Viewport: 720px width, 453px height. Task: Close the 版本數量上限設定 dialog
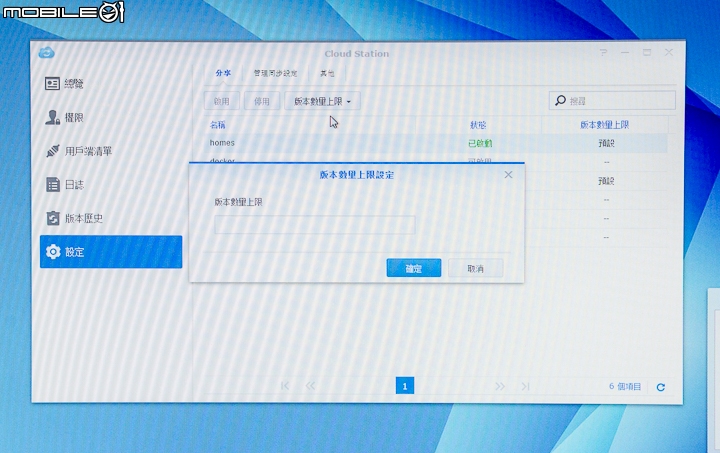point(508,174)
